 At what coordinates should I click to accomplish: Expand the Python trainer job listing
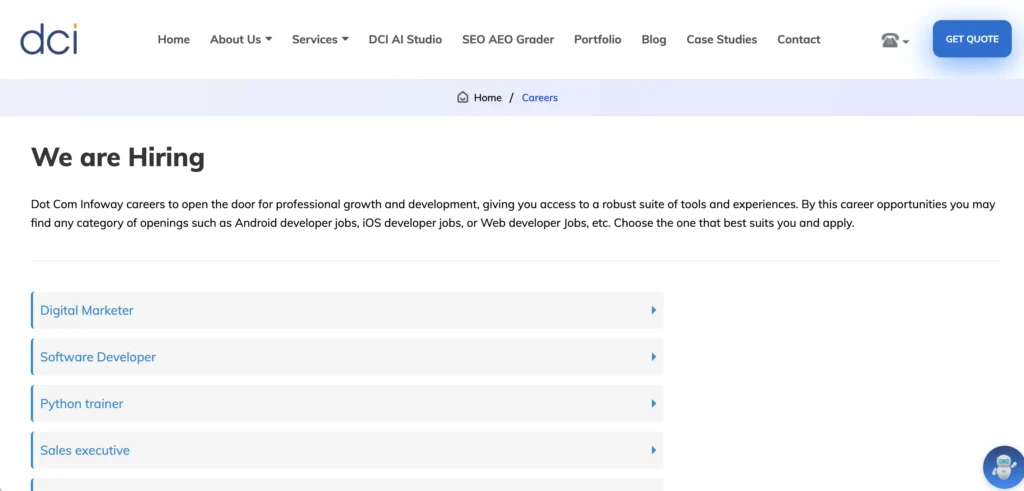tap(347, 404)
